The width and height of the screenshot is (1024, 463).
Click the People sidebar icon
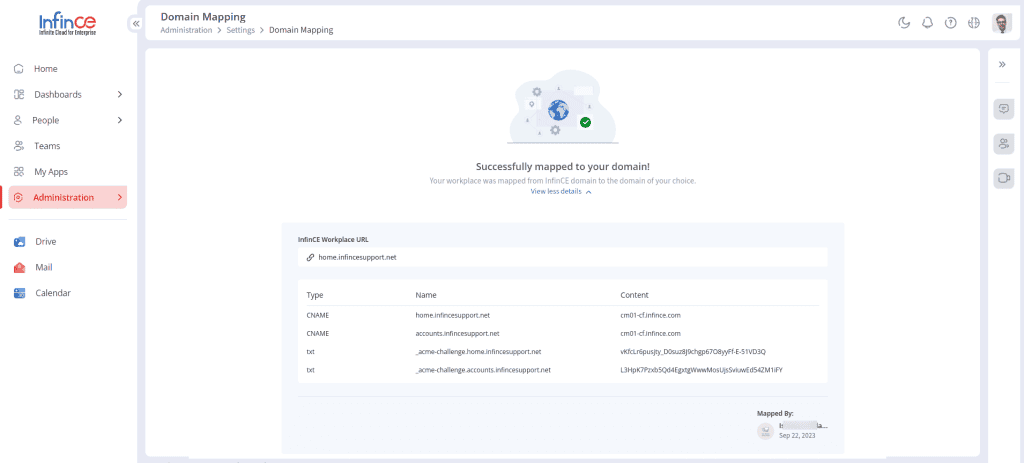(18, 120)
